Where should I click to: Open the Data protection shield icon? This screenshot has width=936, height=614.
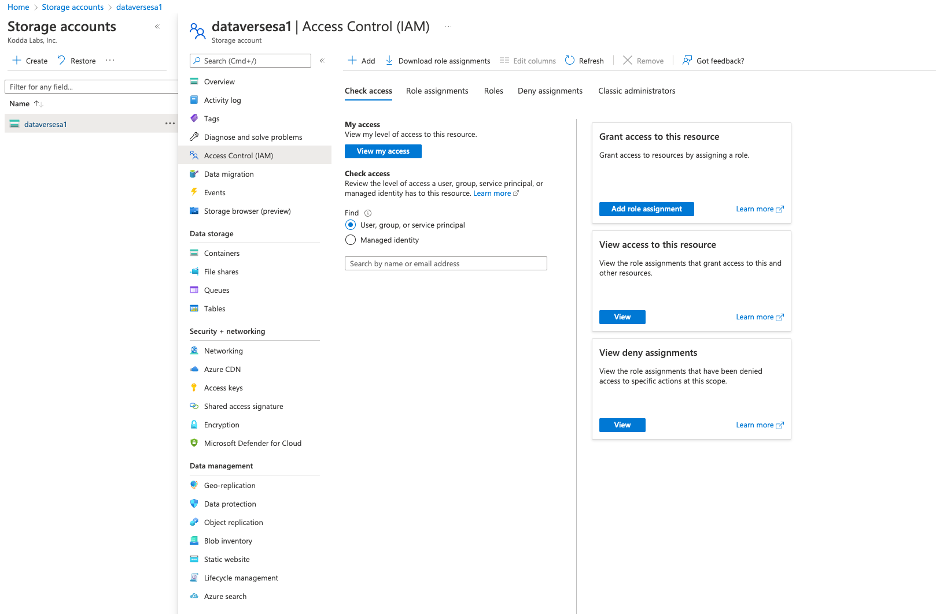click(x=194, y=504)
